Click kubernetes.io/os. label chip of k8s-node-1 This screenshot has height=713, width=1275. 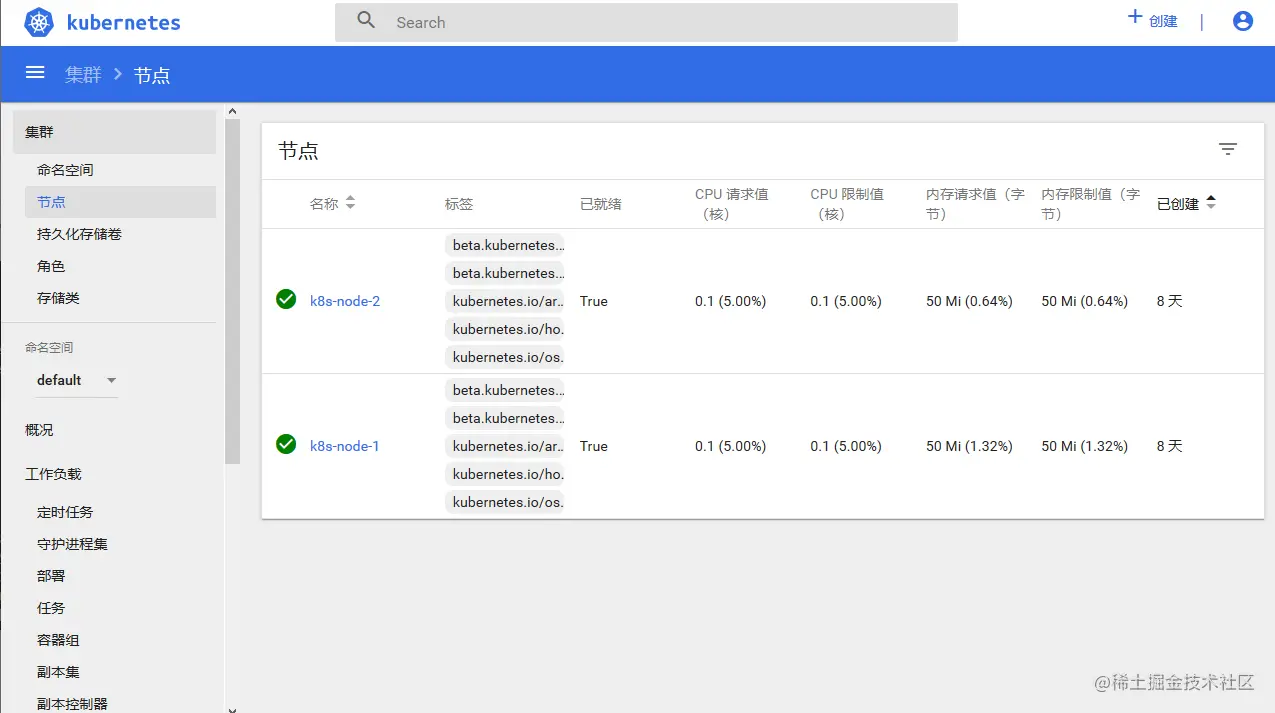[506, 502]
